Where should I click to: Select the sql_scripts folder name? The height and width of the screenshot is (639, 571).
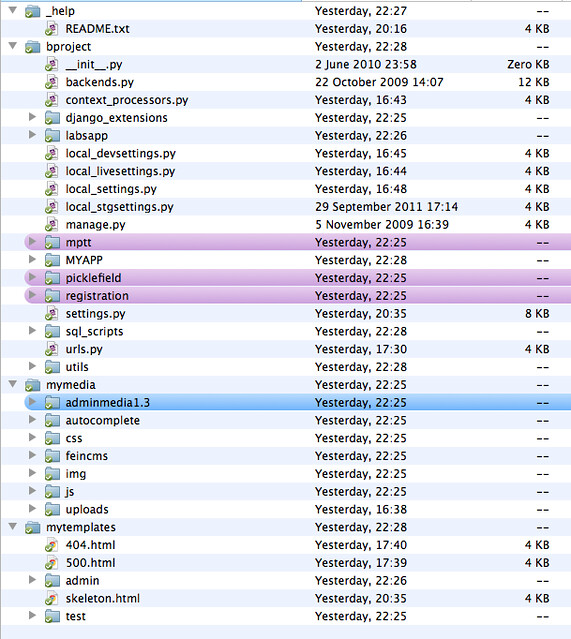tap(95, 331)
